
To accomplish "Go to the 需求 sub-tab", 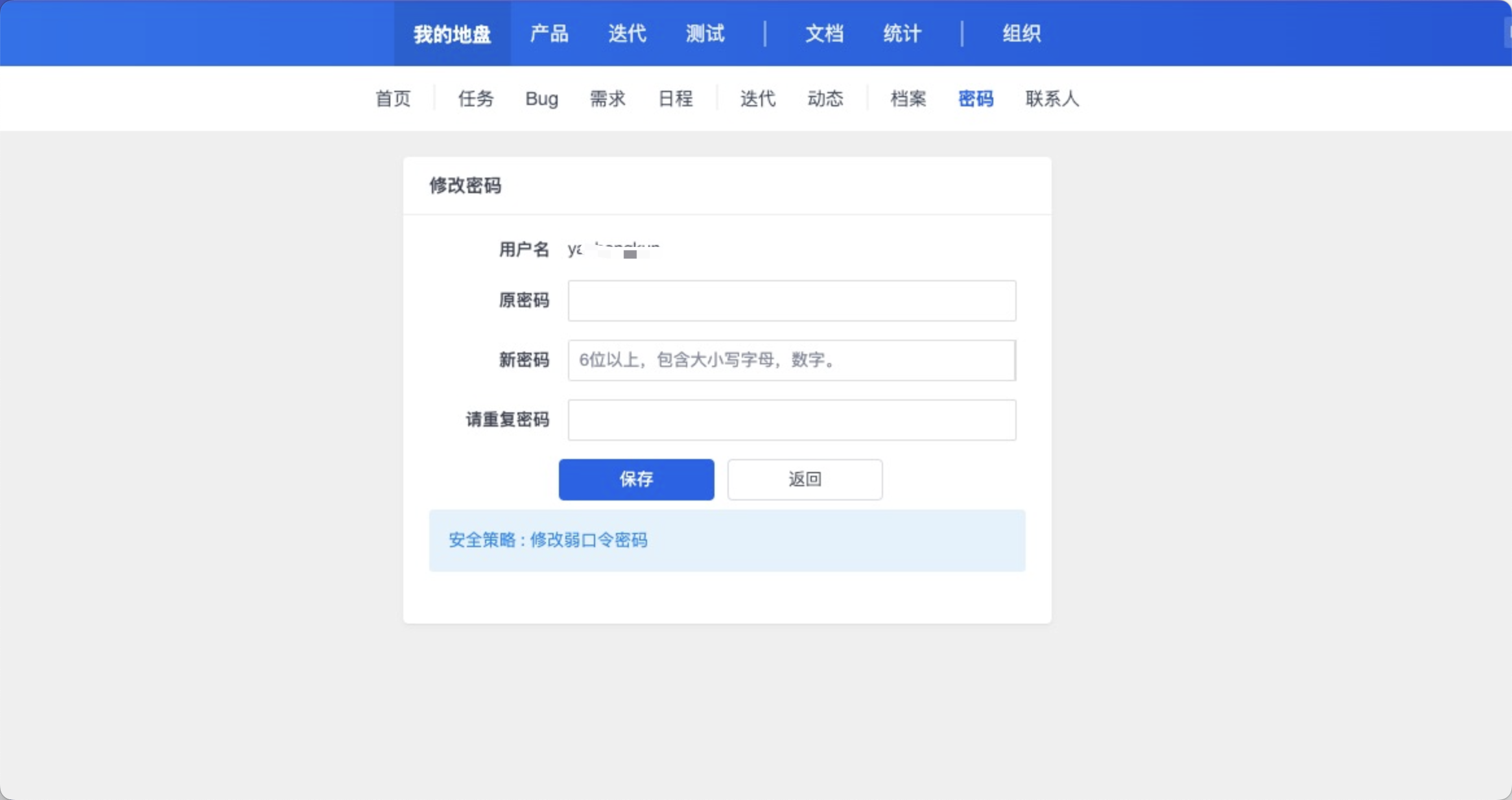I will [607, 99].
